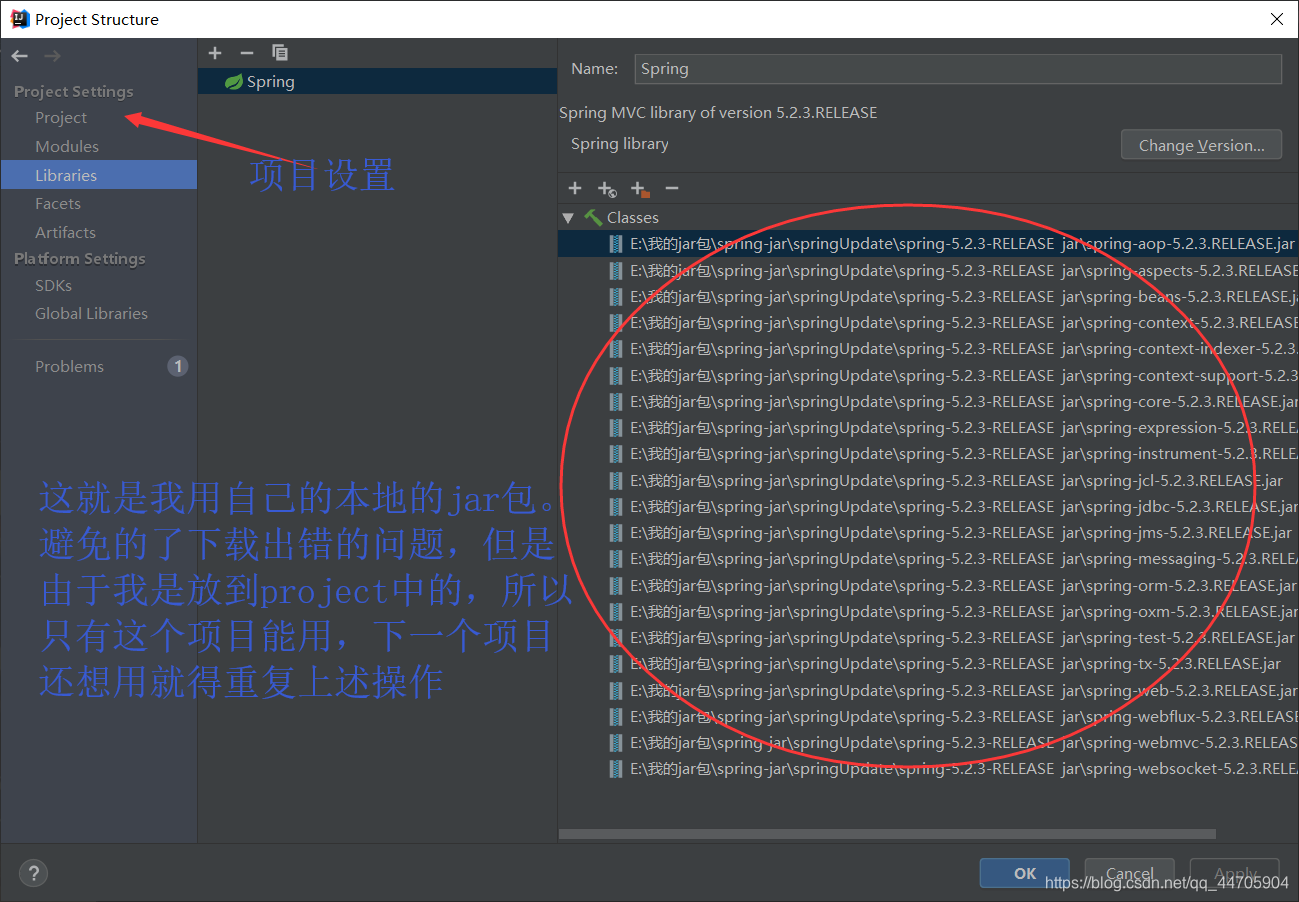Click the horizontal scrollbar of jar list

887,834
